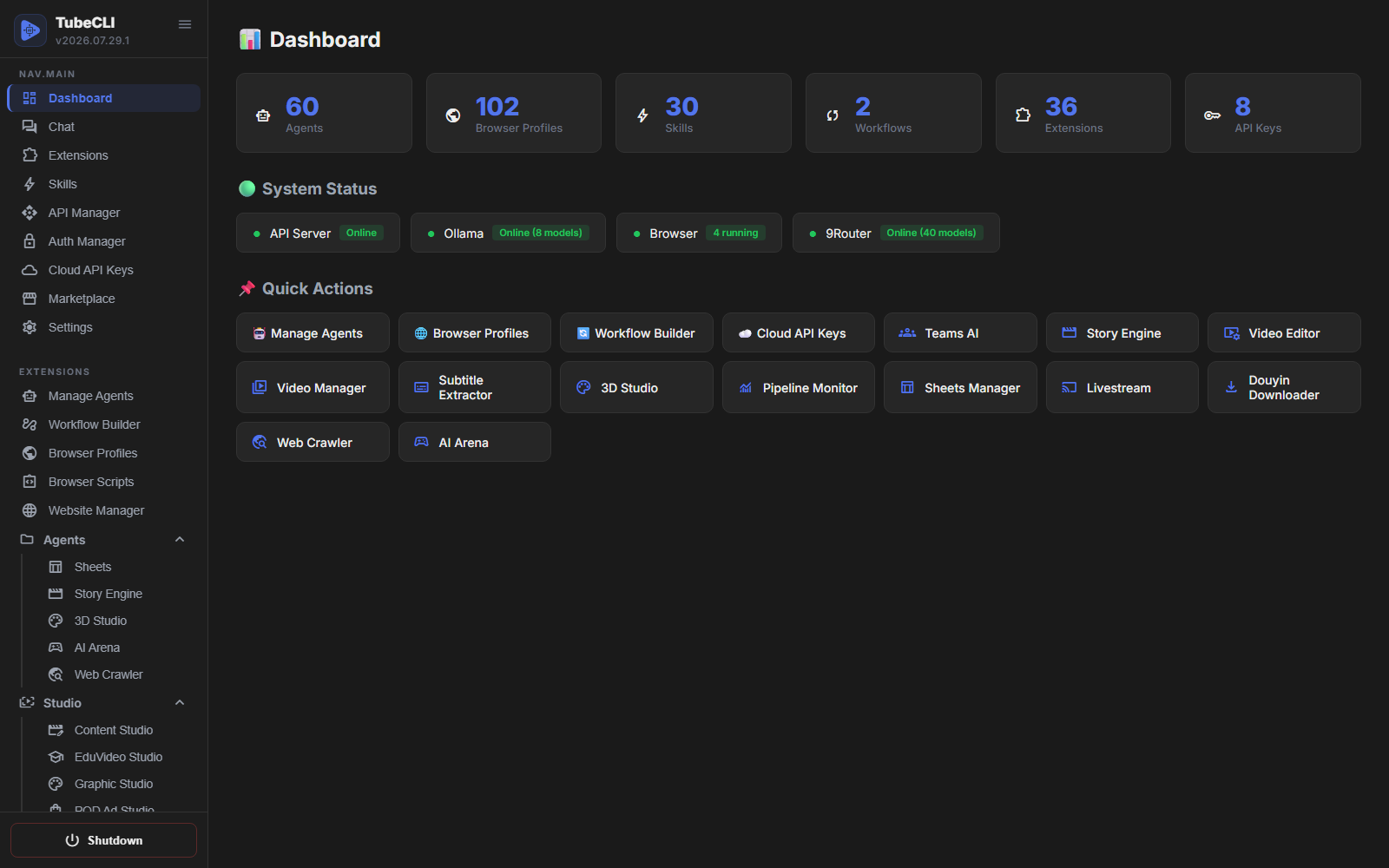Collapse the Studio group chevron
The image size is (1389, 868).
pyautogui.click(x=180, y=702)
